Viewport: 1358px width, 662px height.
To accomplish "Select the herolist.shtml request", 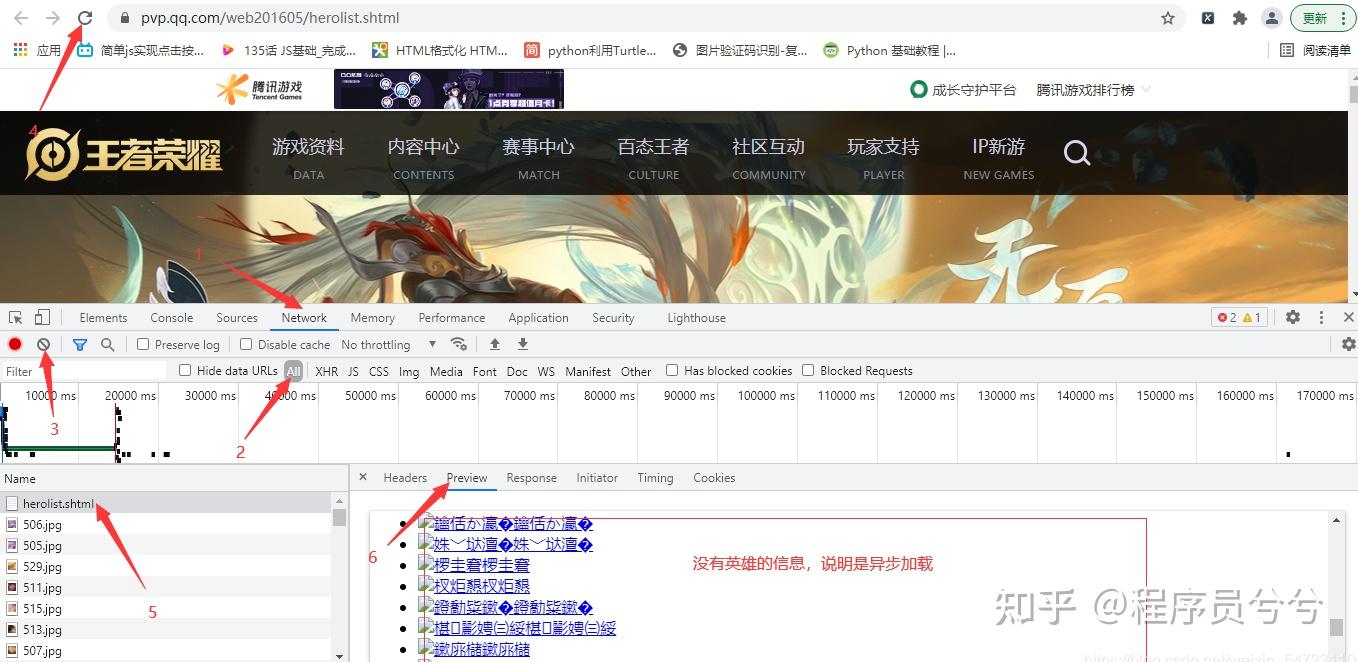I will (x=165, y=504).
